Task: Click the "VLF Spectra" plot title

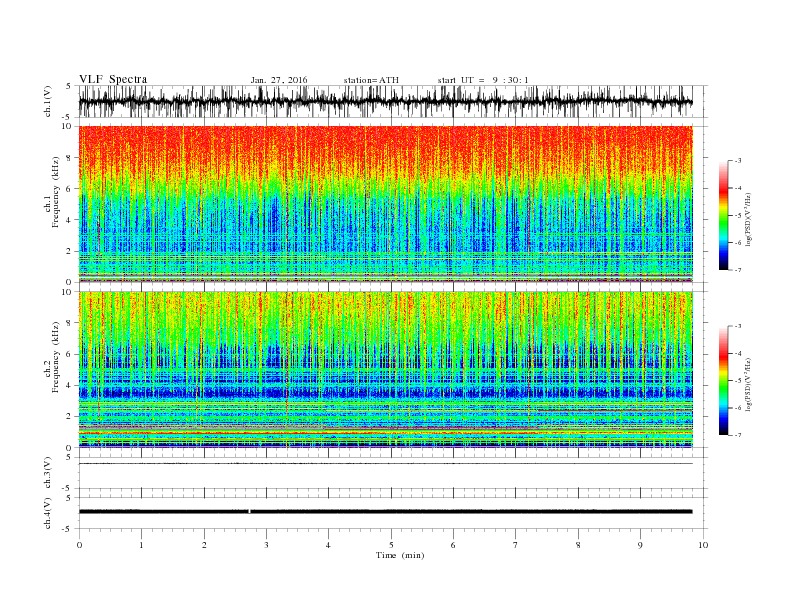Action: (113, 79)
